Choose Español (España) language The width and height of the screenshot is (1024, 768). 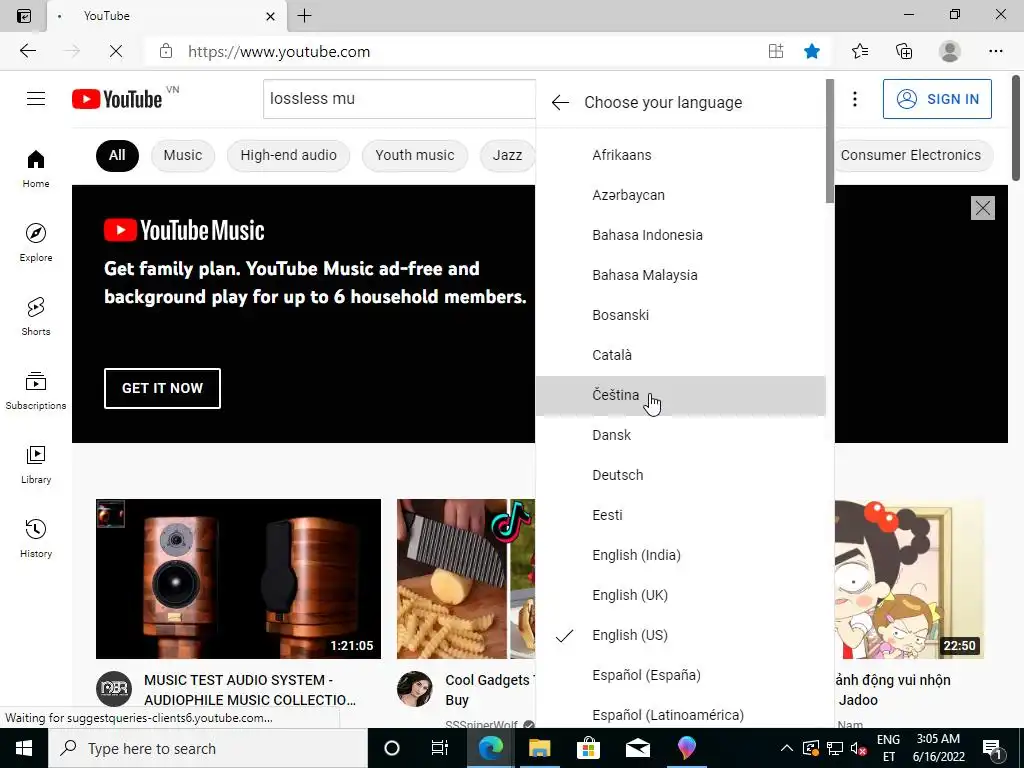pyautogui.click(x=680, y=675)
